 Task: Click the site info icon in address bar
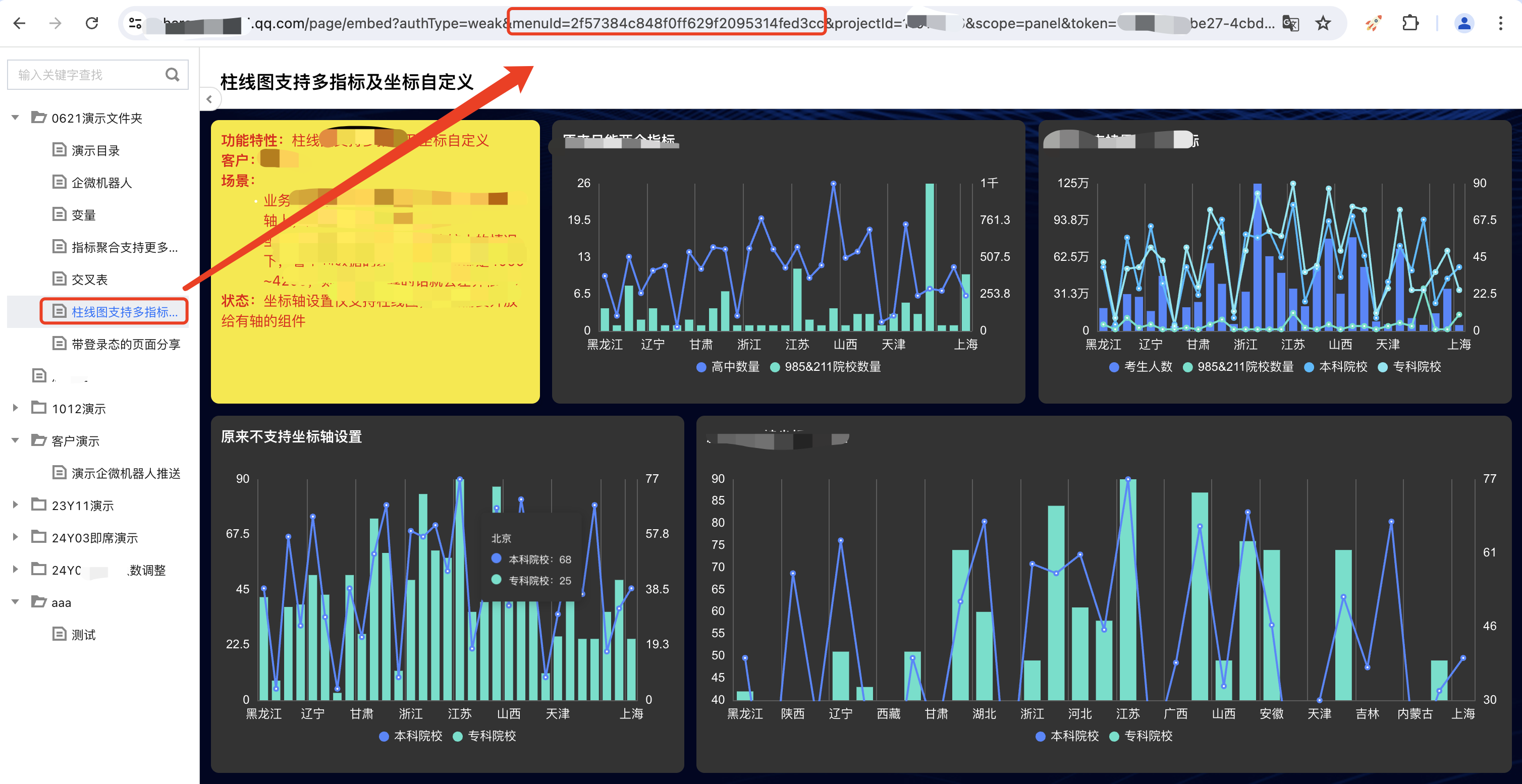click(135, 24)
